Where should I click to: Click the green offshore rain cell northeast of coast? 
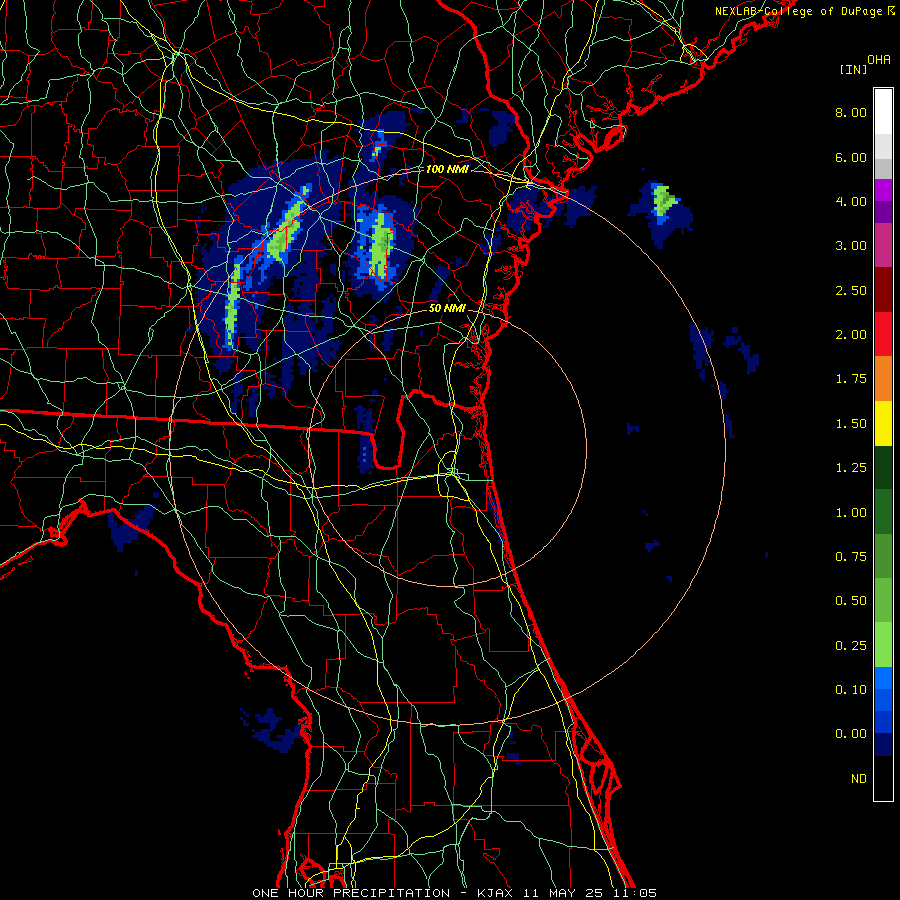tap(664, 200)
